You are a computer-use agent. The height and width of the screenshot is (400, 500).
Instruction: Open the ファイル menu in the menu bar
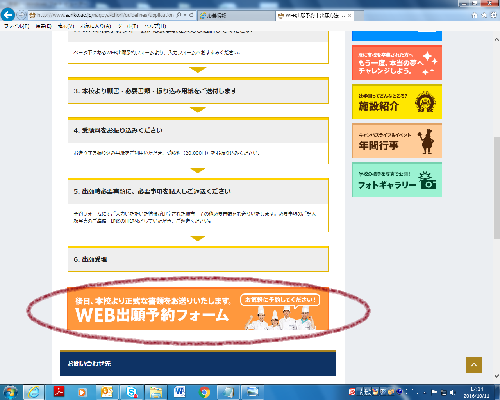[x=16, y=26]
